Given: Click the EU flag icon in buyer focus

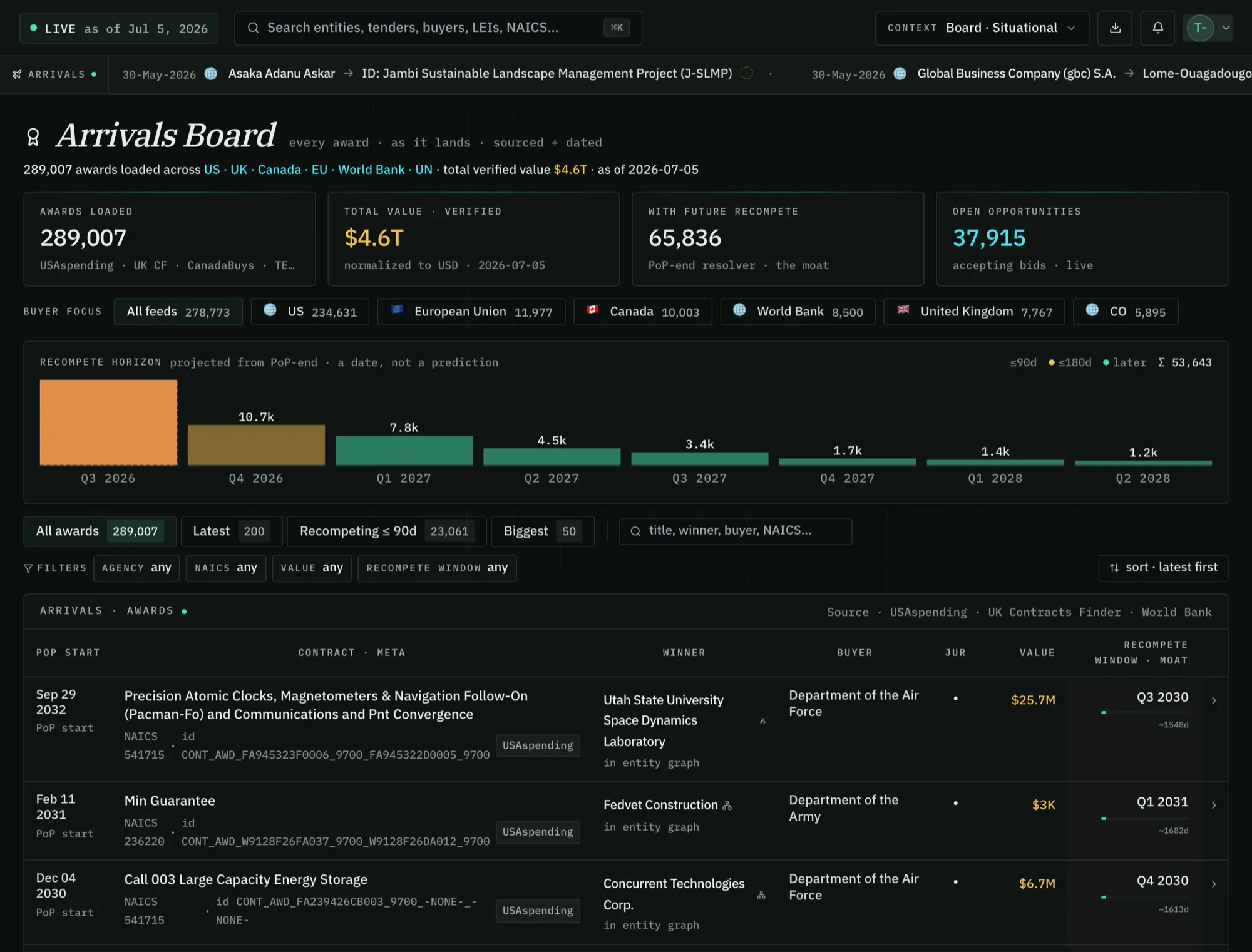Looking at the screenshot, I should (x=396, y=310).
